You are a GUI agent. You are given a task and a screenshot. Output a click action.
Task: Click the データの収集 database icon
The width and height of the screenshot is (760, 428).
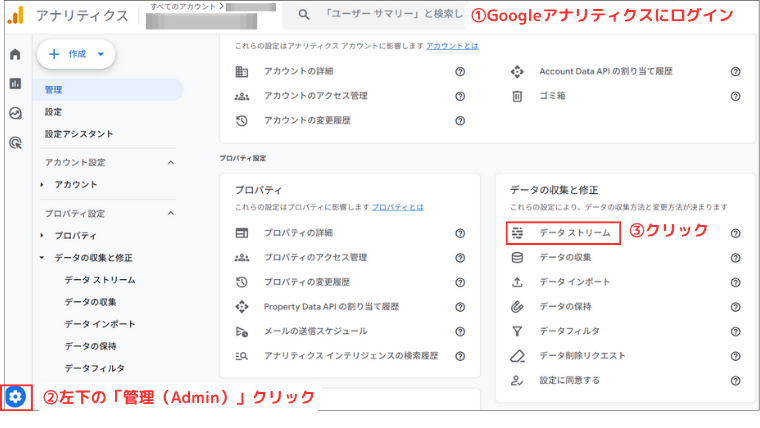517,257
